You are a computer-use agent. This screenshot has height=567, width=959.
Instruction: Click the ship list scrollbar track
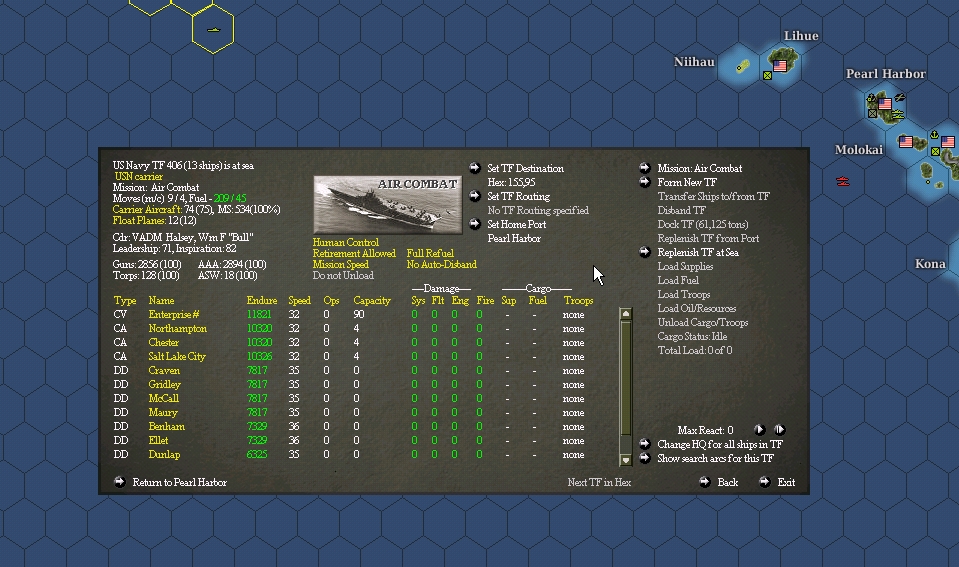tap(625, 387)
